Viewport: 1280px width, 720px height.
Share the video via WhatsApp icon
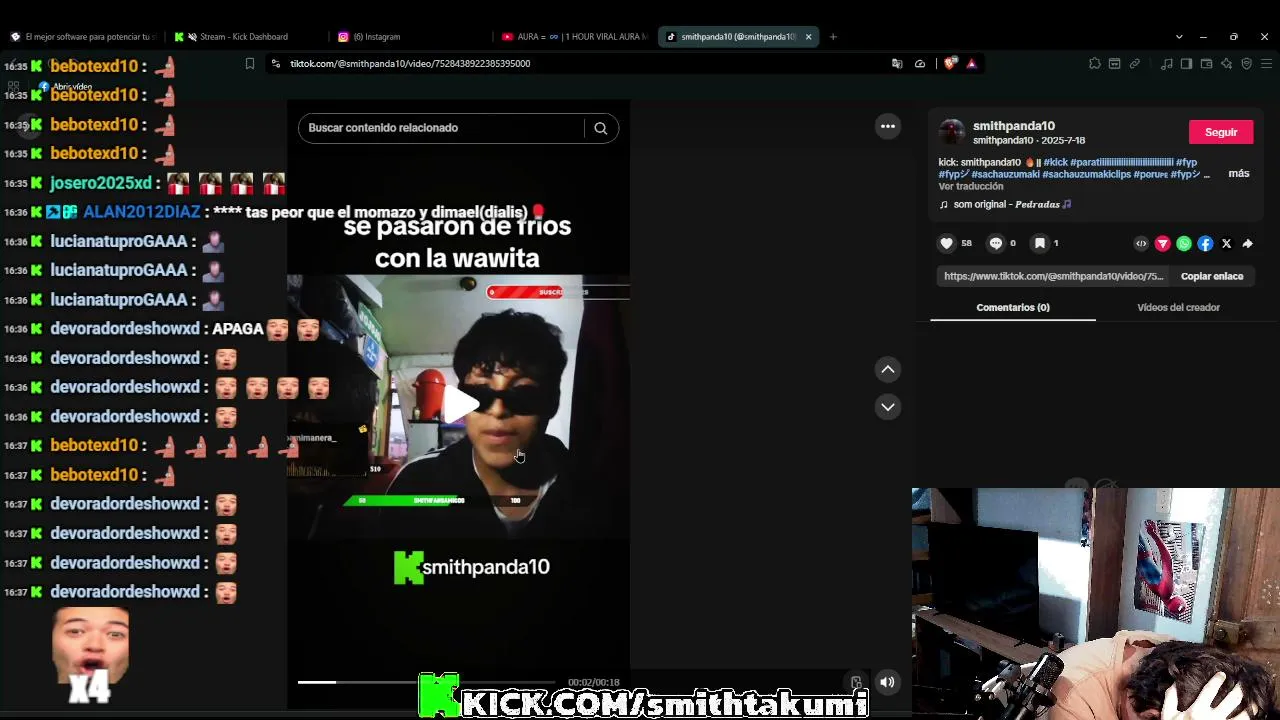1184,243
